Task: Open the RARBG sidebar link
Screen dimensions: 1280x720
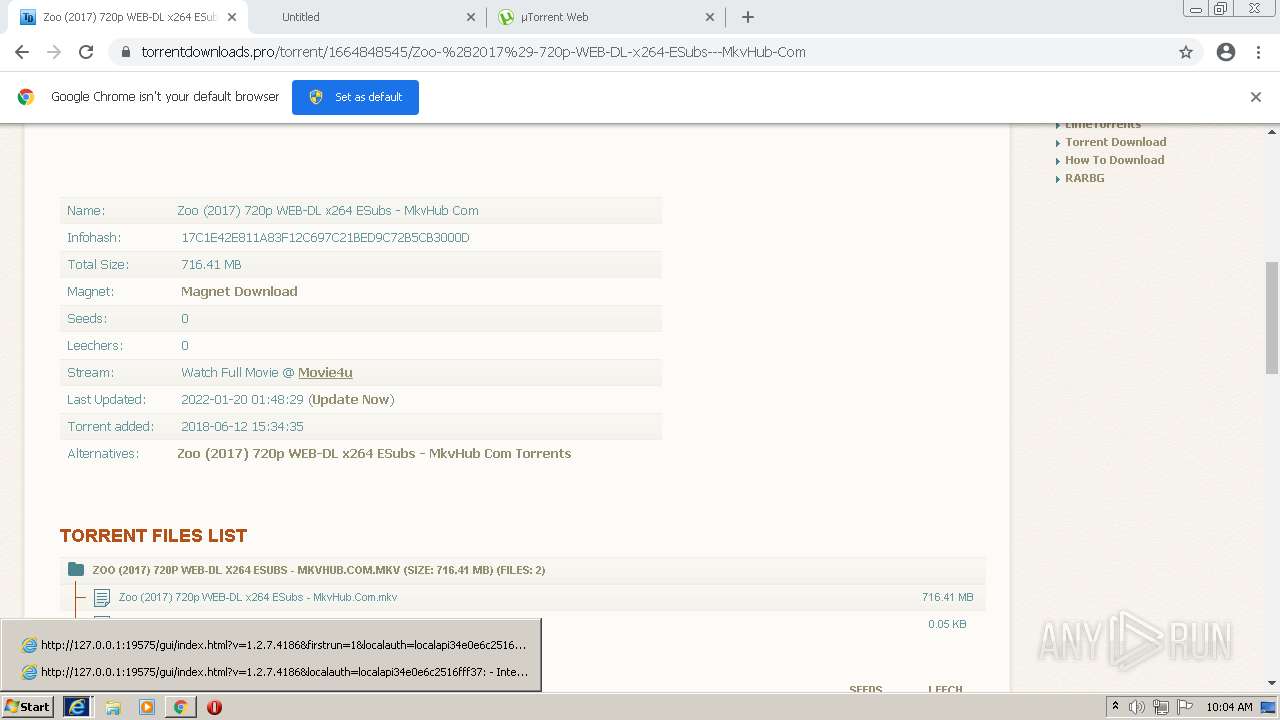Action: (x=1084, y=178)
